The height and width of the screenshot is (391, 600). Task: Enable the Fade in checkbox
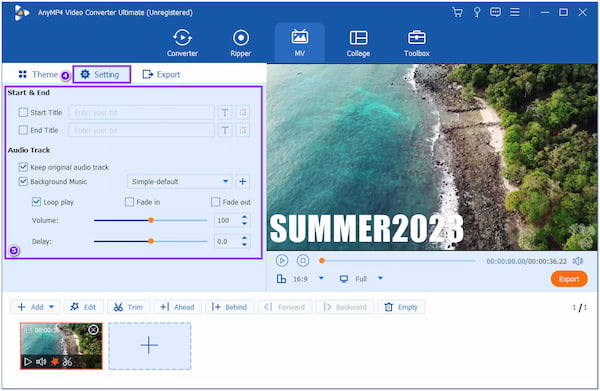point(129,202)
